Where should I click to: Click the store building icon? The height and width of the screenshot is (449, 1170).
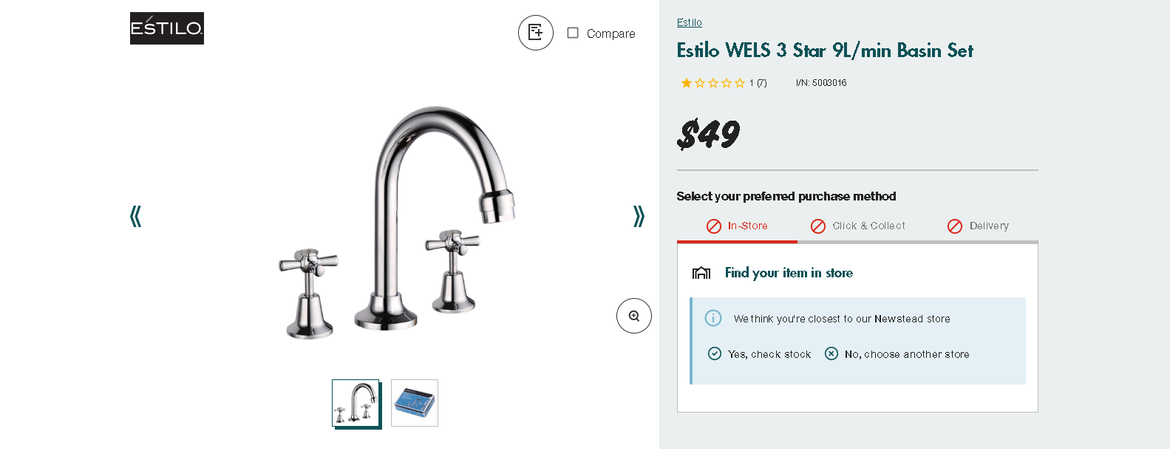(701, 273)
